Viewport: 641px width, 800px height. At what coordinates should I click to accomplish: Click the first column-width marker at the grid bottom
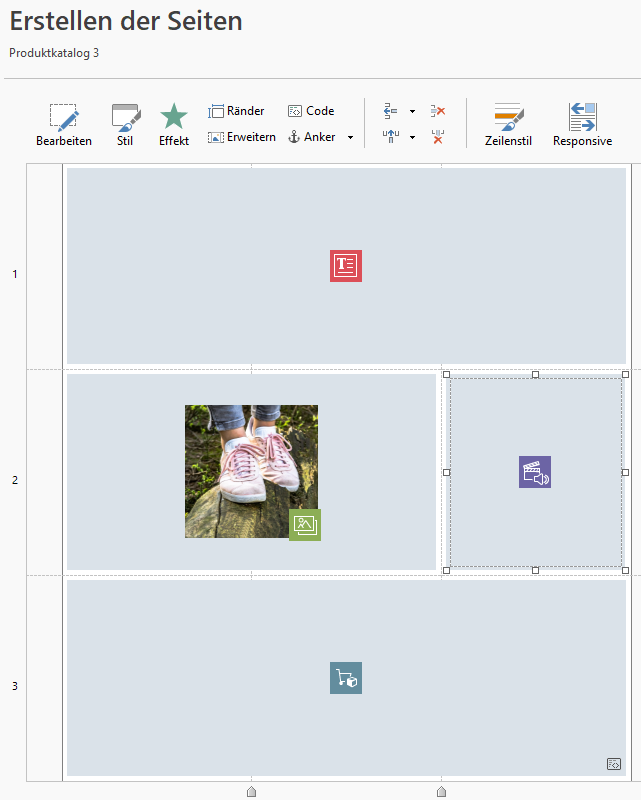tap(252, 791)
